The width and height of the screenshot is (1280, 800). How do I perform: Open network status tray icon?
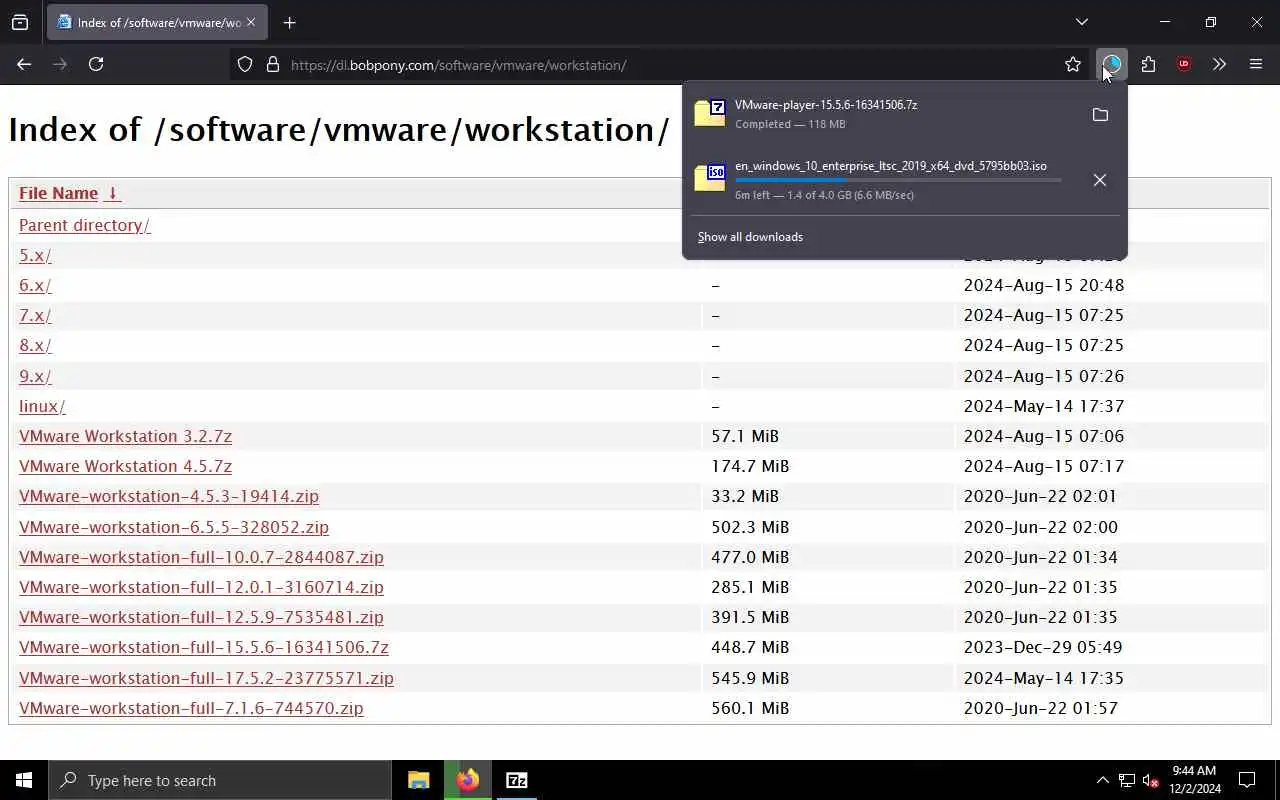pos(1127,780)
